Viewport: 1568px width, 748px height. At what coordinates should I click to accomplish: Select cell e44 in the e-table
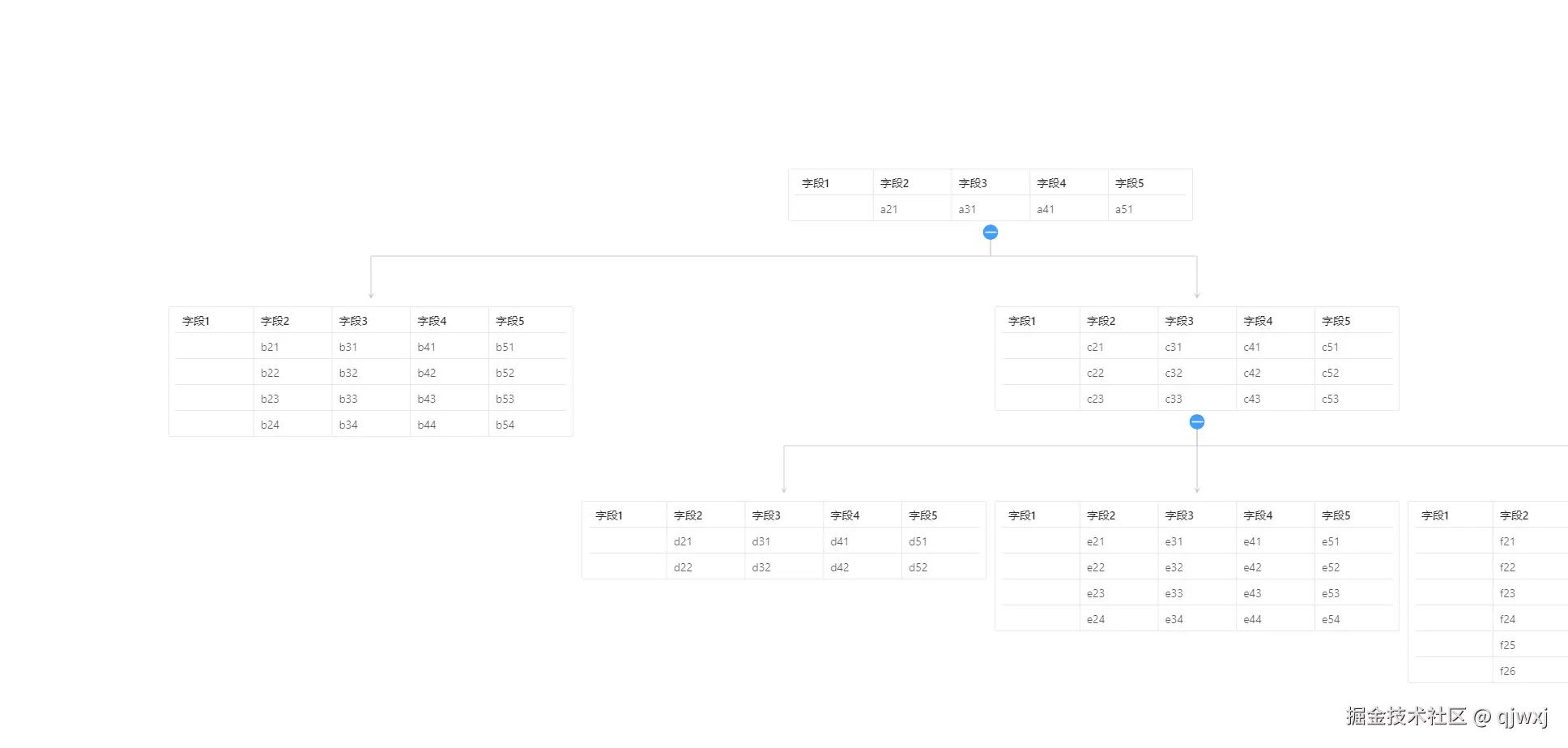[x=1251, y=619]
